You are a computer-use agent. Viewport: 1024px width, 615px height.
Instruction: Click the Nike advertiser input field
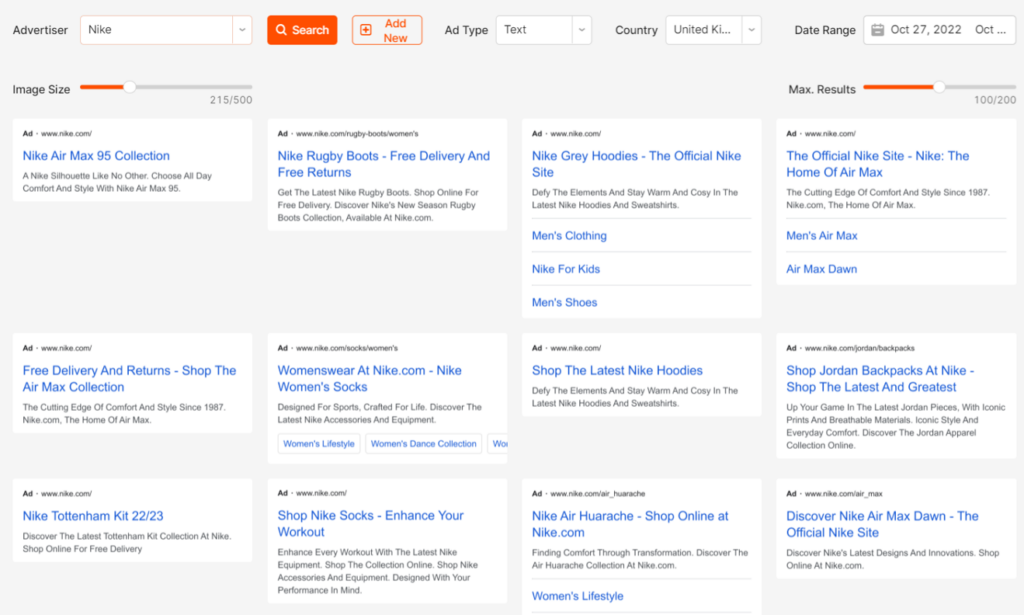(x=157, y=30)
